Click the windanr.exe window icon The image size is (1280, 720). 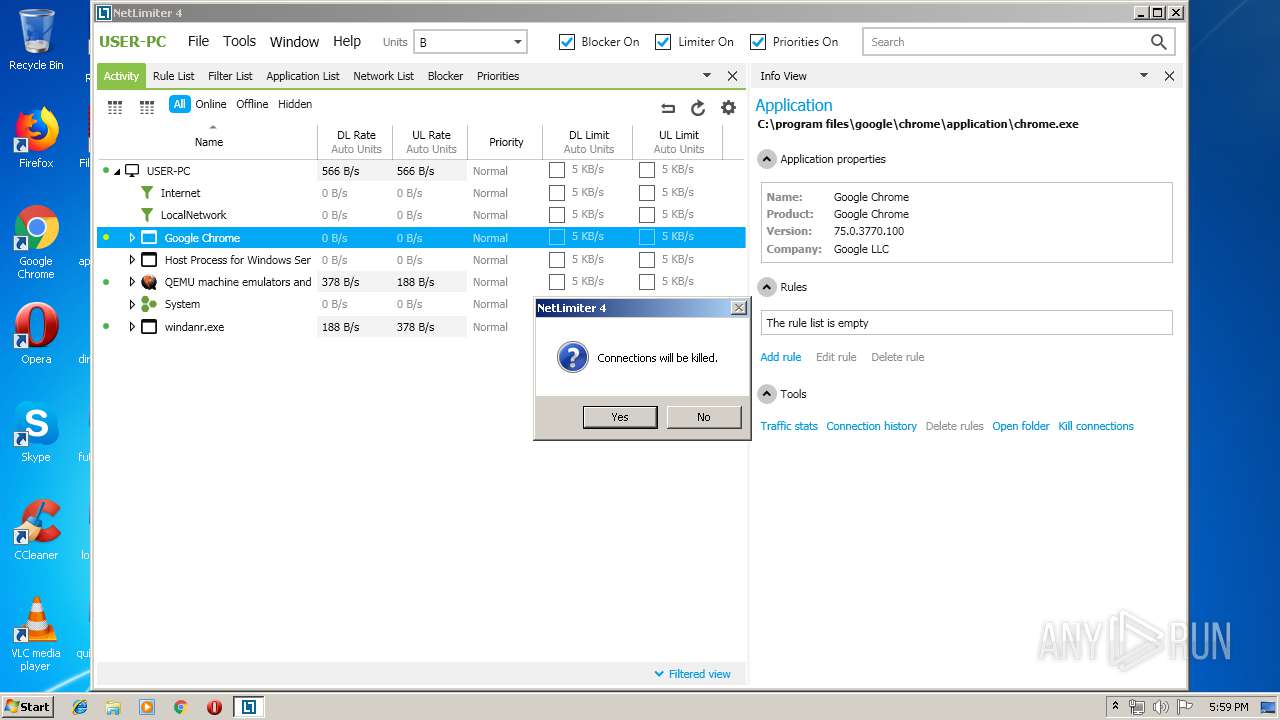click(x=149, y=327)
